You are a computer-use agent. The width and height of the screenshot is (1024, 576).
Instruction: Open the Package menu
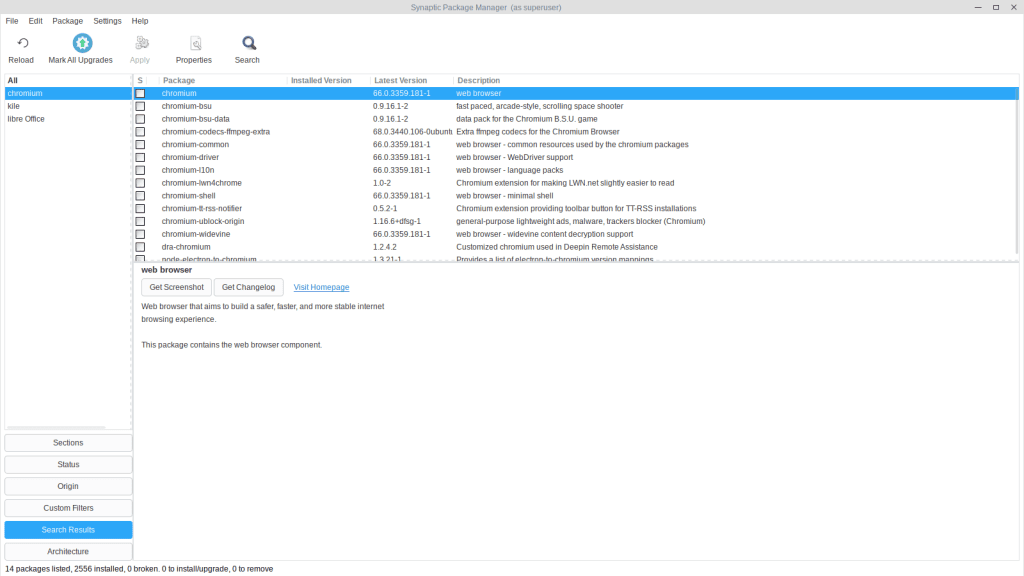click(x=67, y=21)
